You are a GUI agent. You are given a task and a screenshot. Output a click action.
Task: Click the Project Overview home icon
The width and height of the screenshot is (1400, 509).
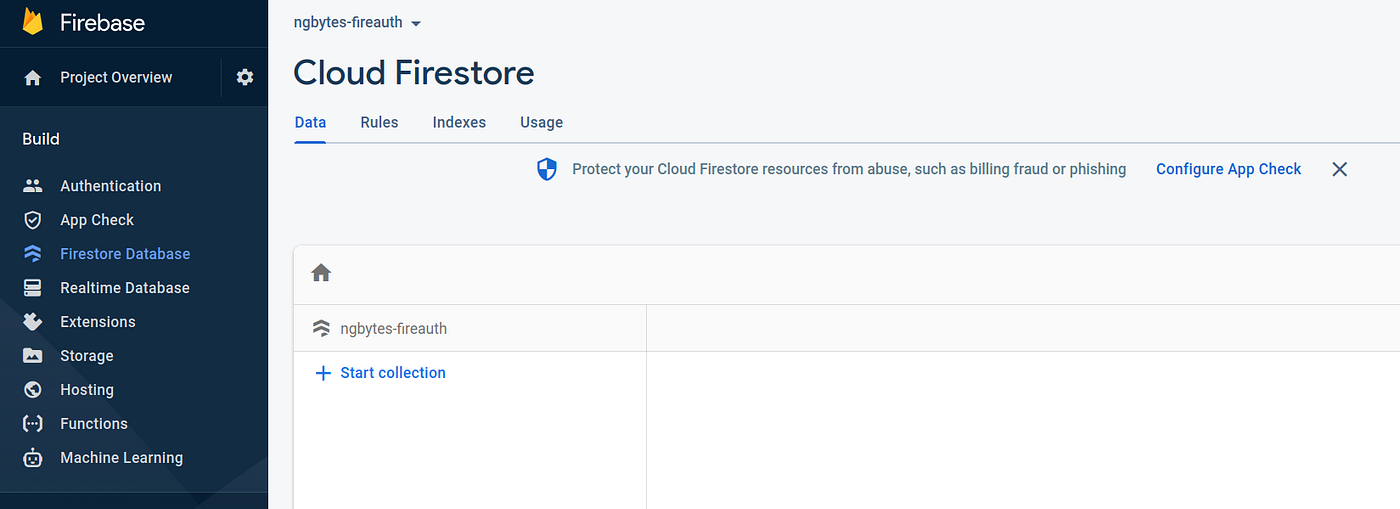33,78
